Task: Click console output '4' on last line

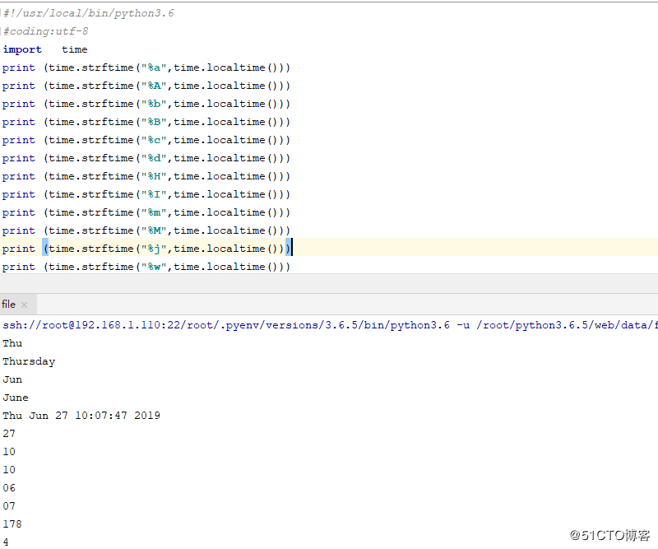Action: click(5, 542)
